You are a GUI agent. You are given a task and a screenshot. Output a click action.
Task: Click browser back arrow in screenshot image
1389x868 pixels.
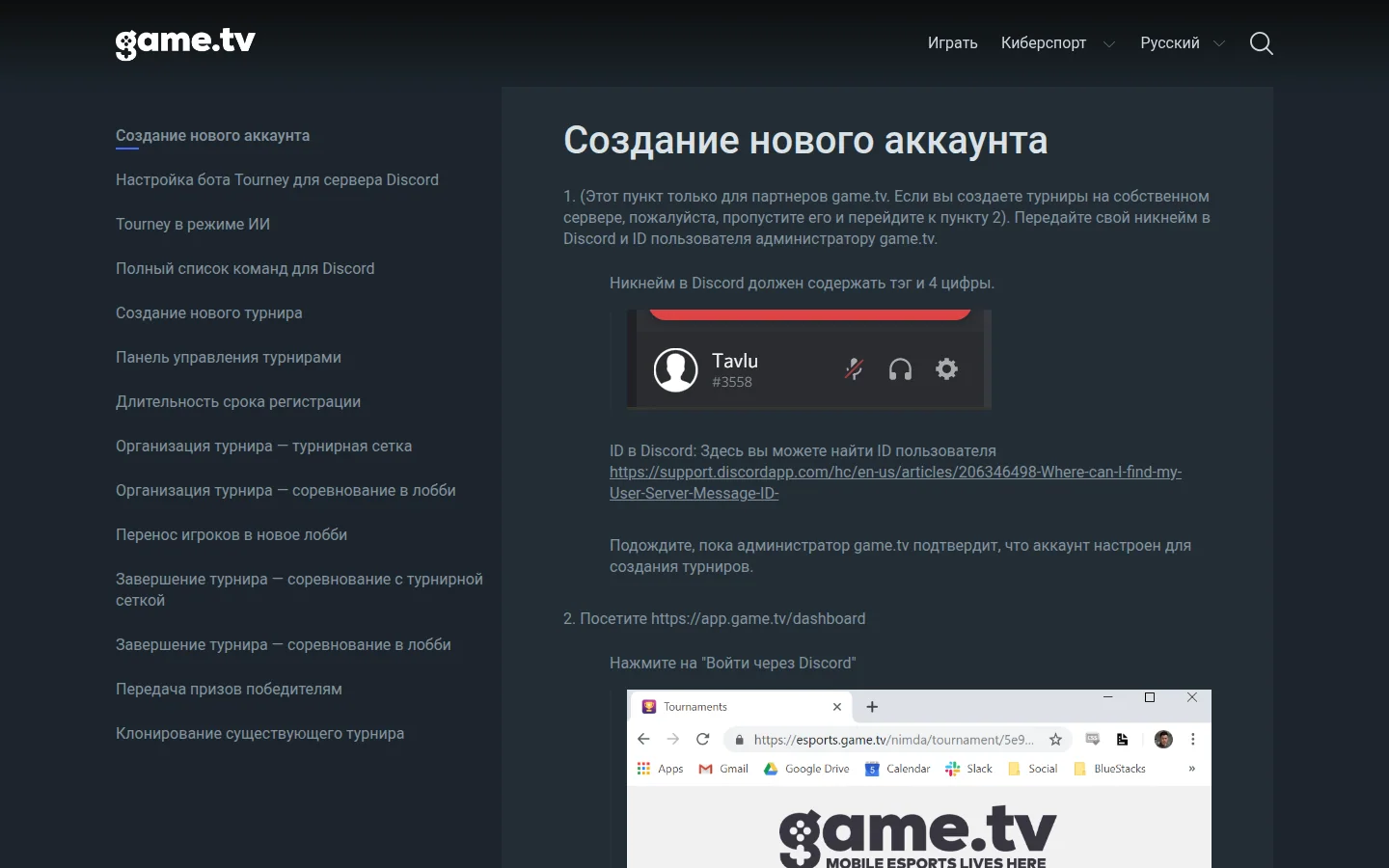(x=643, y=740)
